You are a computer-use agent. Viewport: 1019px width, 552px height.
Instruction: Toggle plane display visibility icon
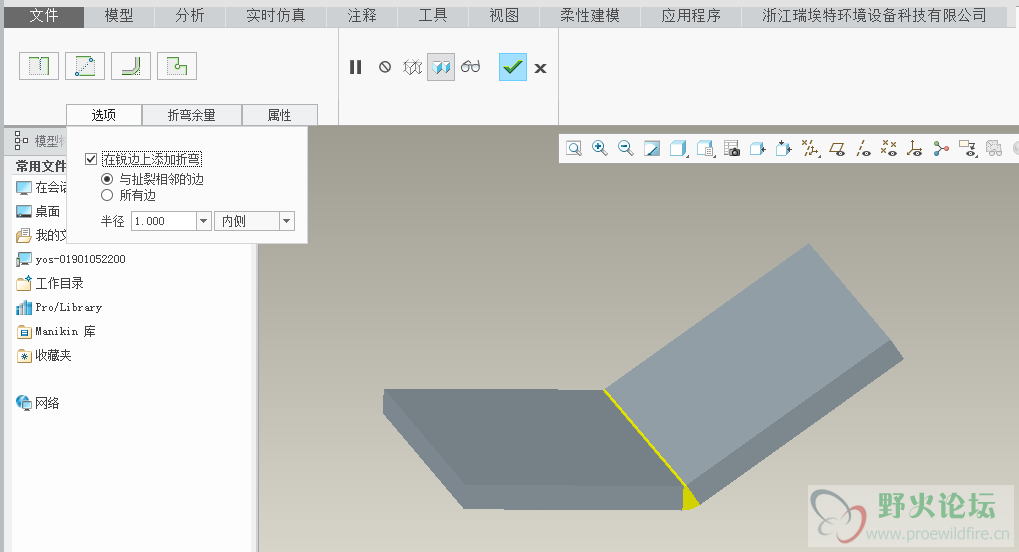click(x=838, y=148)
